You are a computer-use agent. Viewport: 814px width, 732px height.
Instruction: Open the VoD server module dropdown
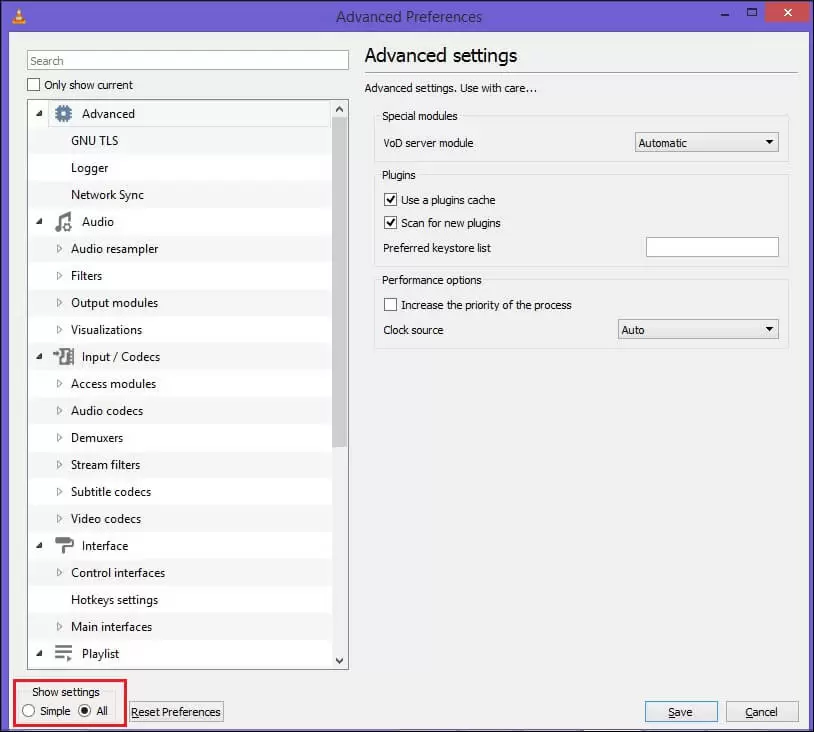[x=707, y=142]
